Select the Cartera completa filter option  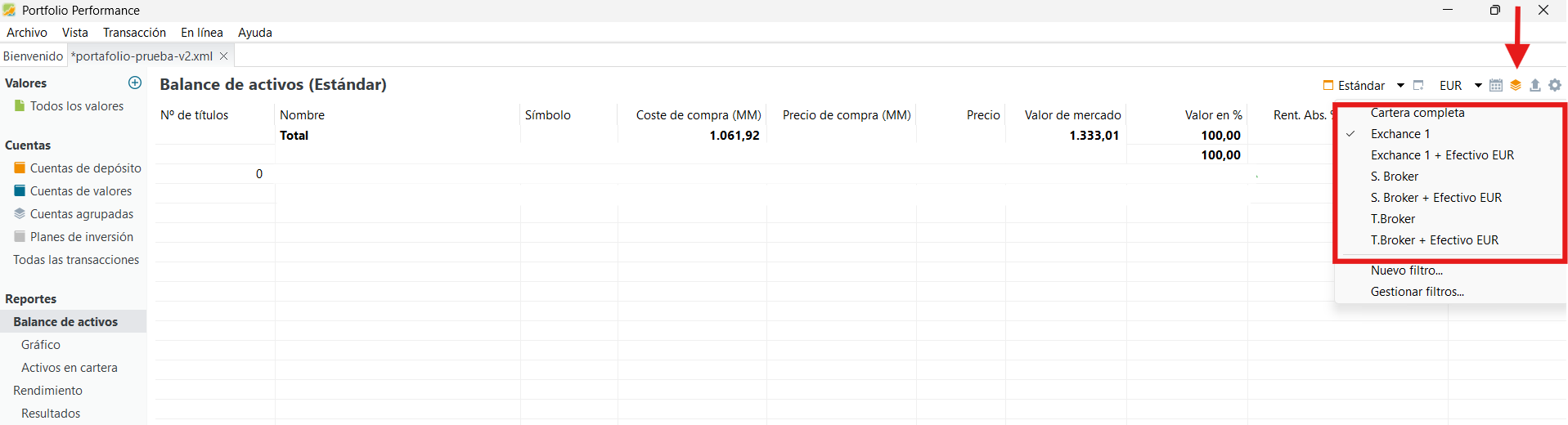pyautogui.click(x=1417, y=113)
